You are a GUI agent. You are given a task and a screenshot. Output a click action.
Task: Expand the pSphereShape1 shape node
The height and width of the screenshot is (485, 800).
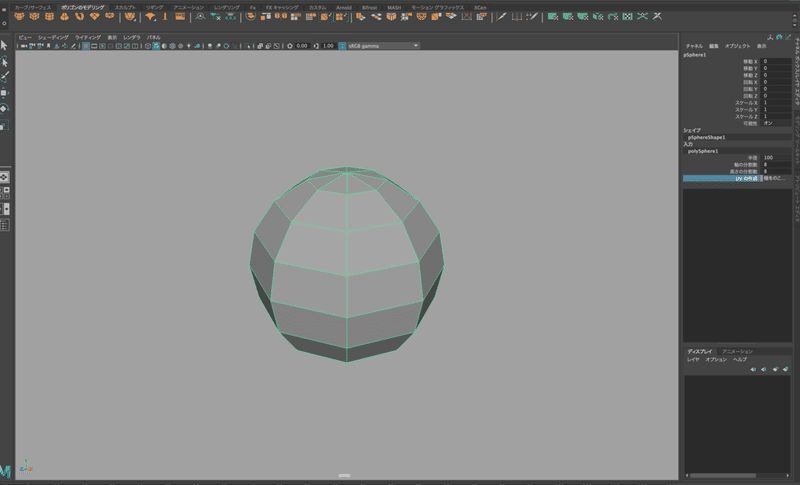pos(706,137)
